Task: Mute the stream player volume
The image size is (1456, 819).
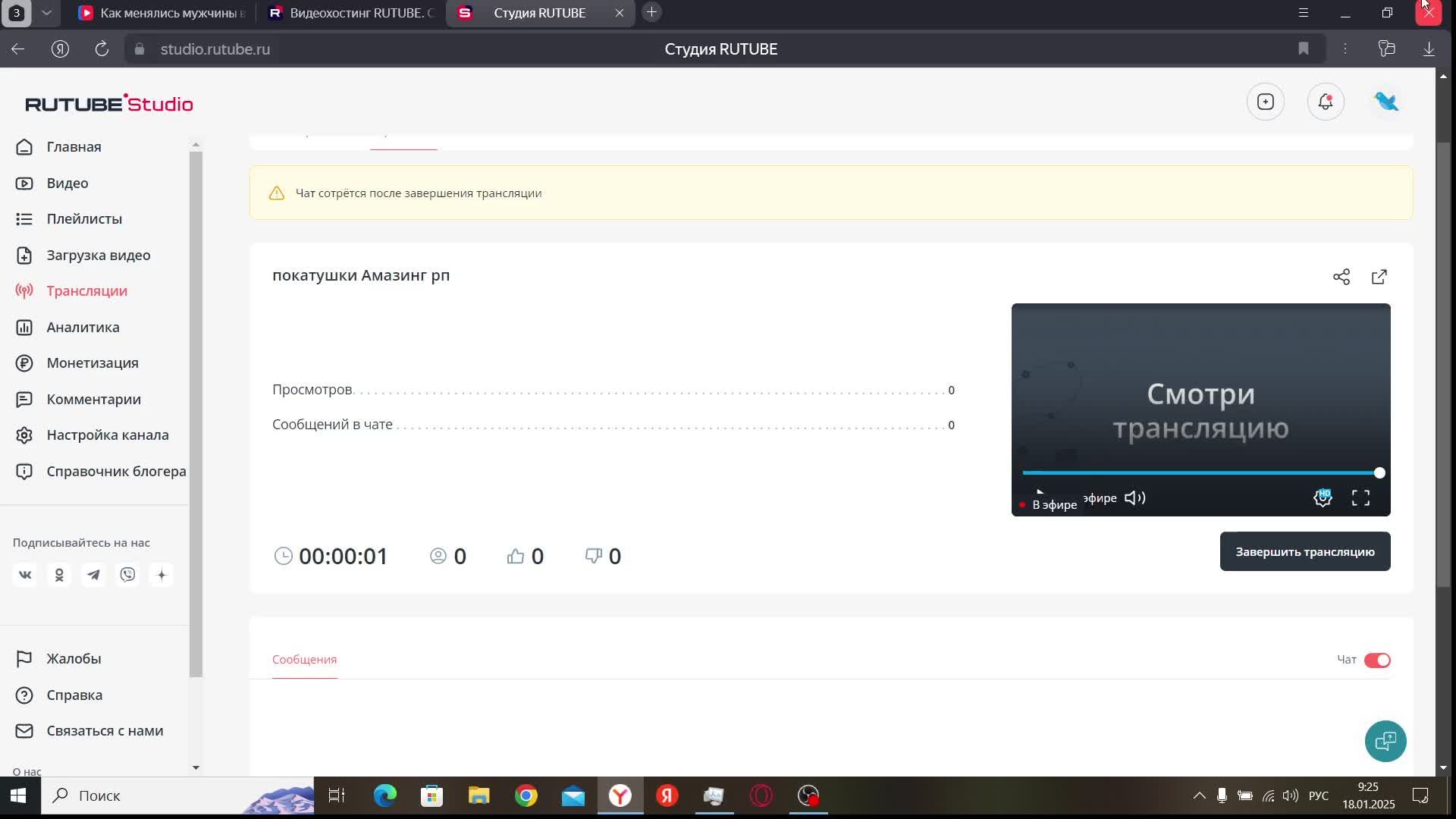Action: point(1134,498)
